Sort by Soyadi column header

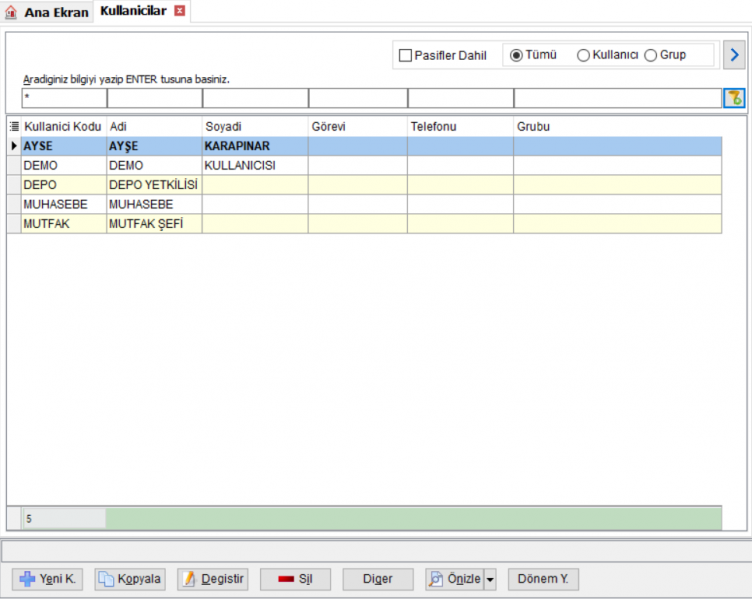coord(255,127)
